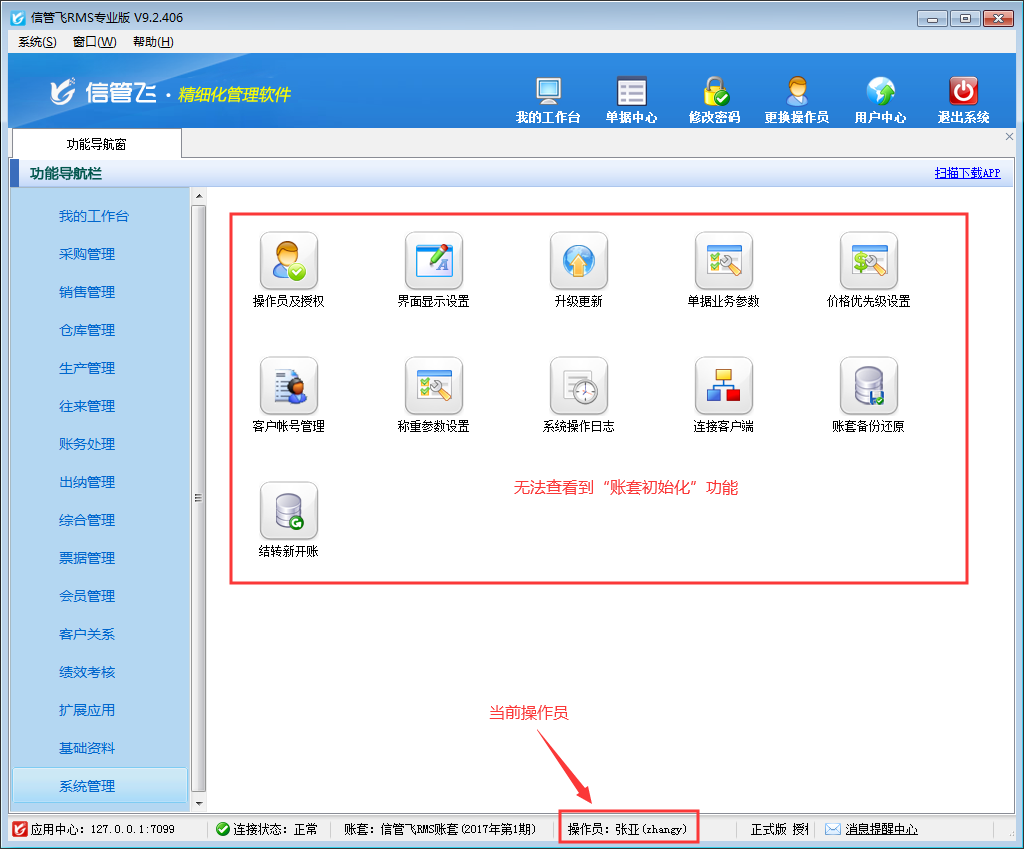Click sidebar scrollbar down arrow
The image size is (1024, 849).
(x=198, y=802)
